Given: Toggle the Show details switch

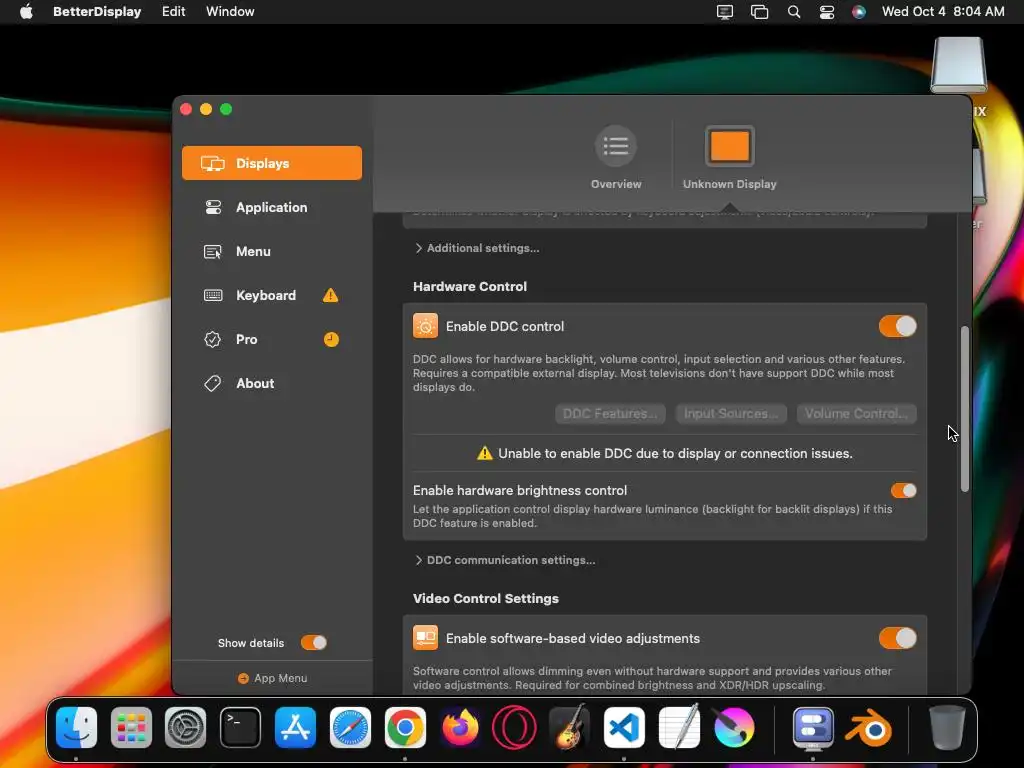Looking at the screenshot, I should tap(313, 643).
